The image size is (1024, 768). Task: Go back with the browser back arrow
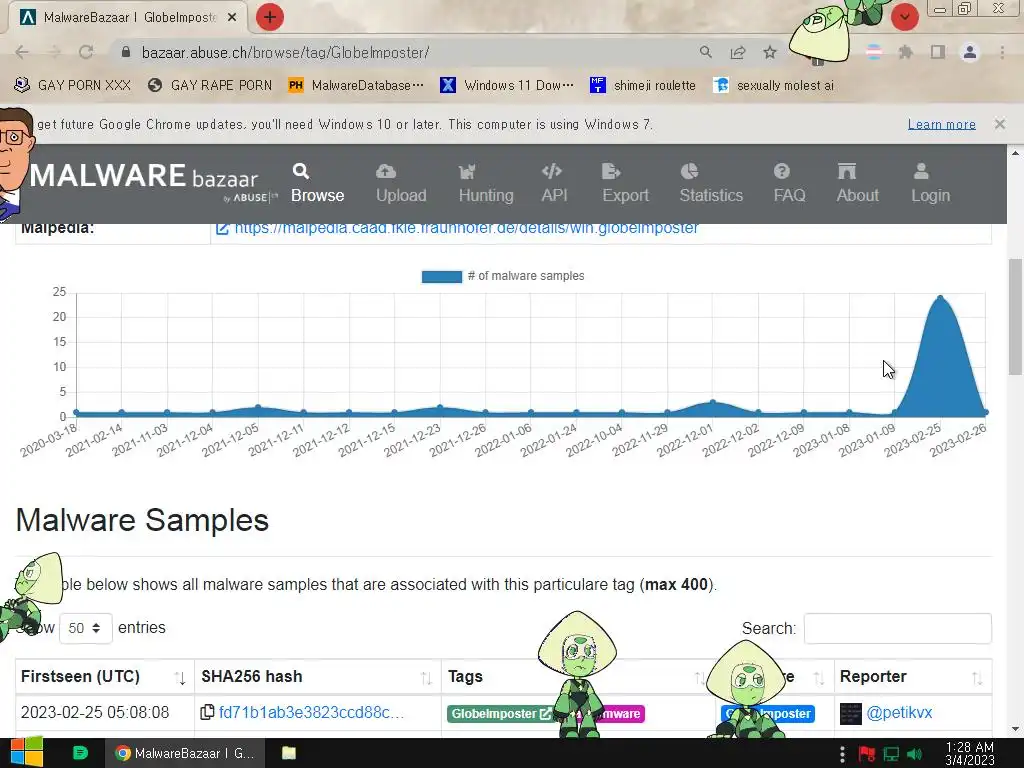pos(22,52)
